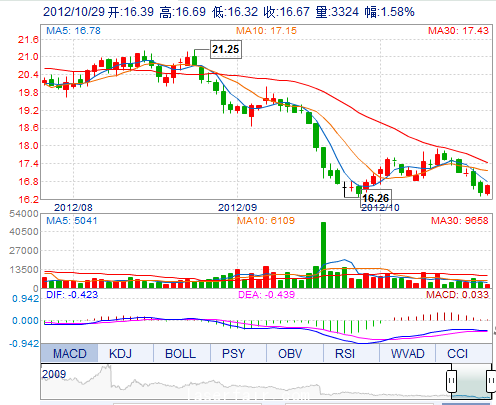The width and height of the screenshot is (496, 405).
Task: Click the MA30: 17.43 price legend
Action: pos(458,31)
